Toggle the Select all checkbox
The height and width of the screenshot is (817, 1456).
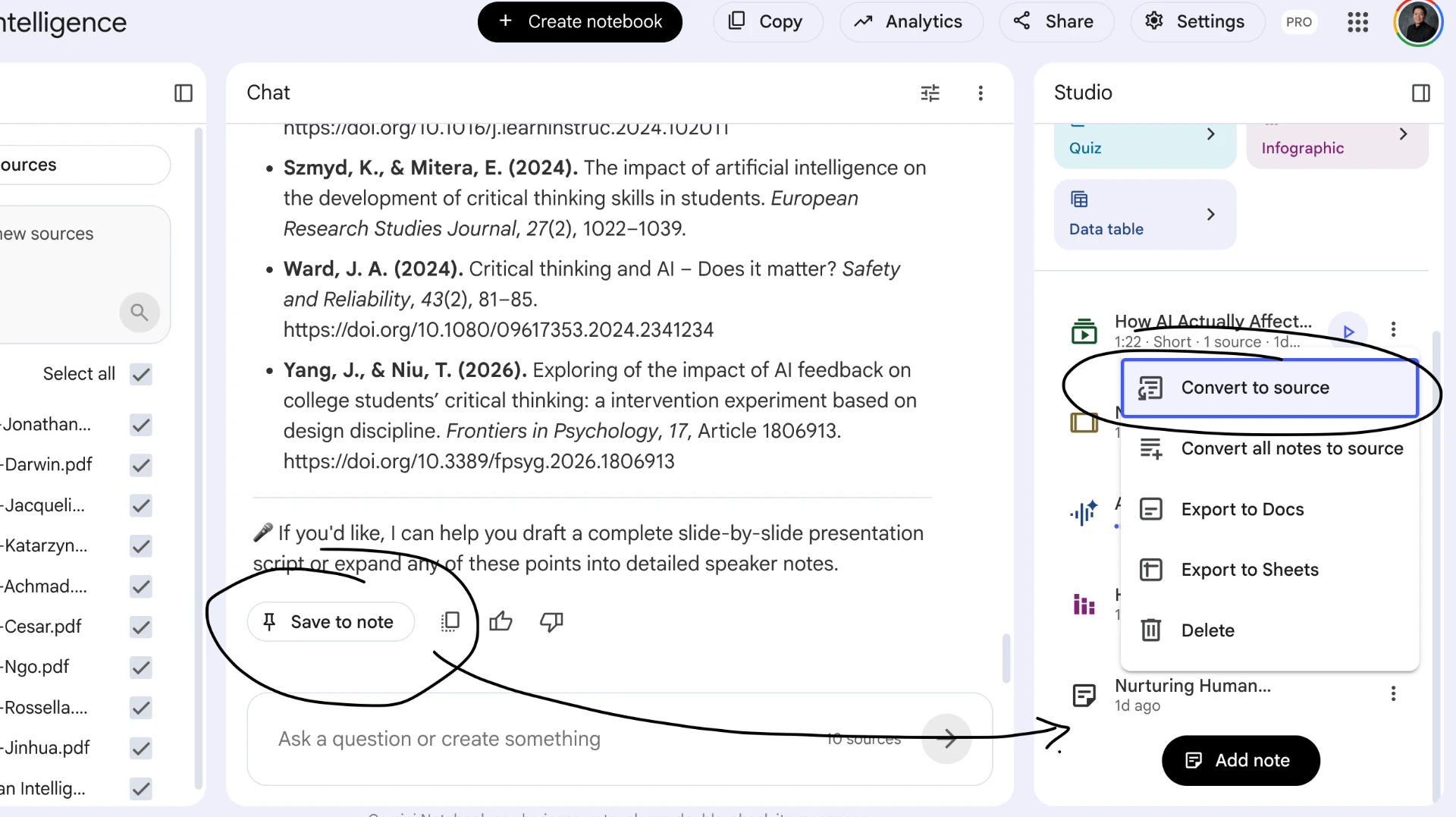click(141, 374)
